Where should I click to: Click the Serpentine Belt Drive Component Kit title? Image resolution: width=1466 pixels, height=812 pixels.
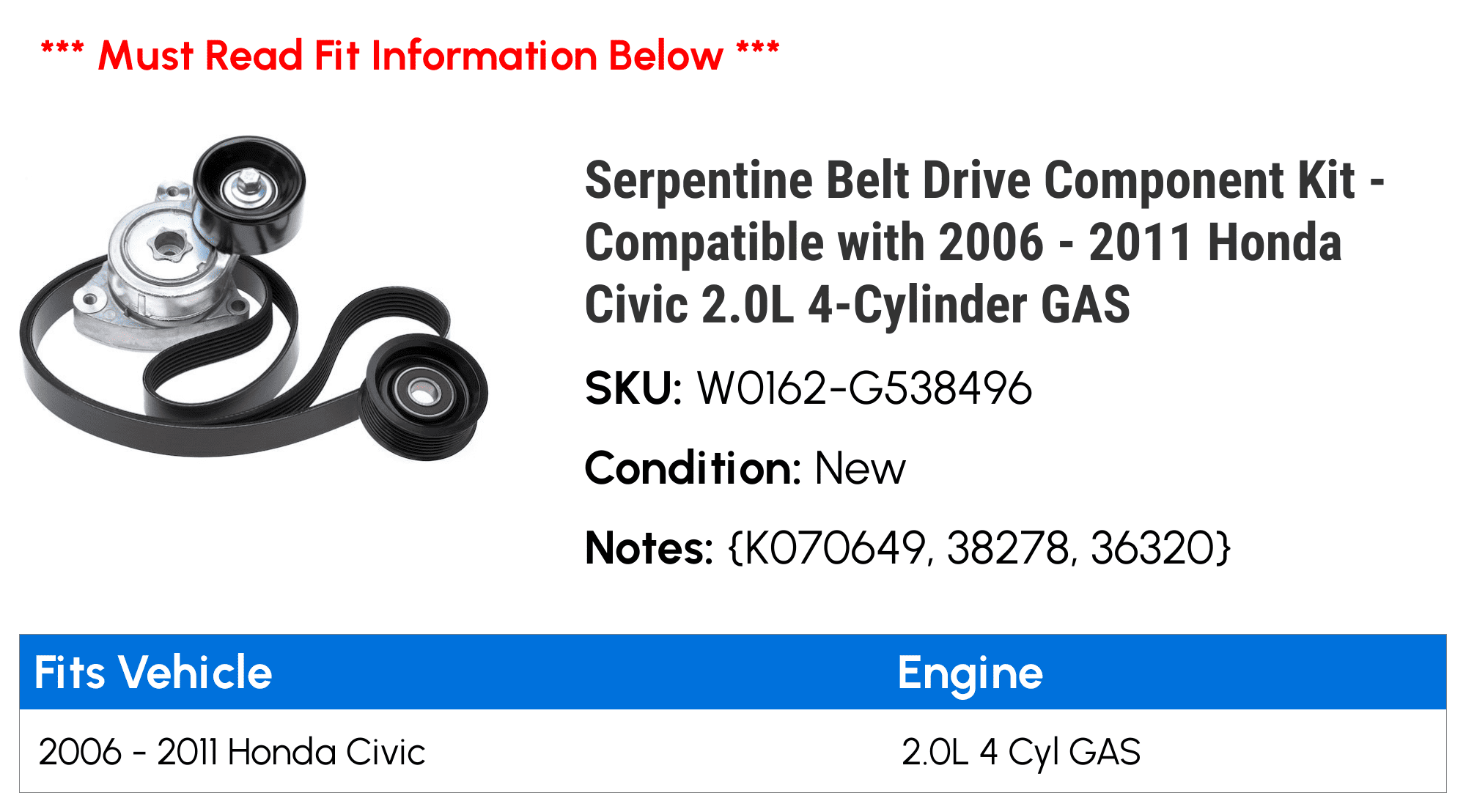(x=984, y=243)
